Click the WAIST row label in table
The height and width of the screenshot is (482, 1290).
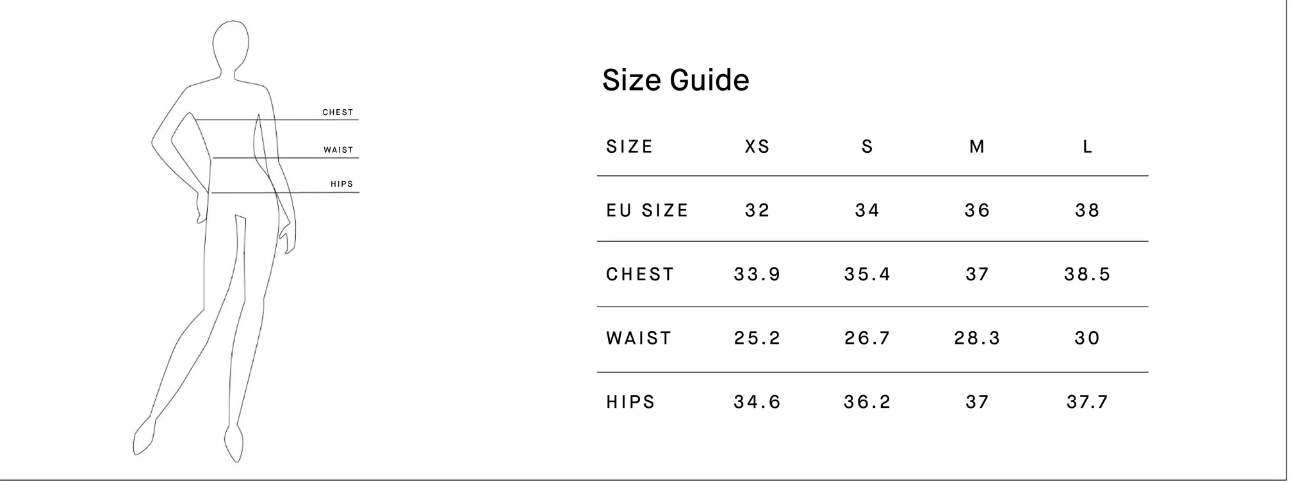(x=636, y=339)
